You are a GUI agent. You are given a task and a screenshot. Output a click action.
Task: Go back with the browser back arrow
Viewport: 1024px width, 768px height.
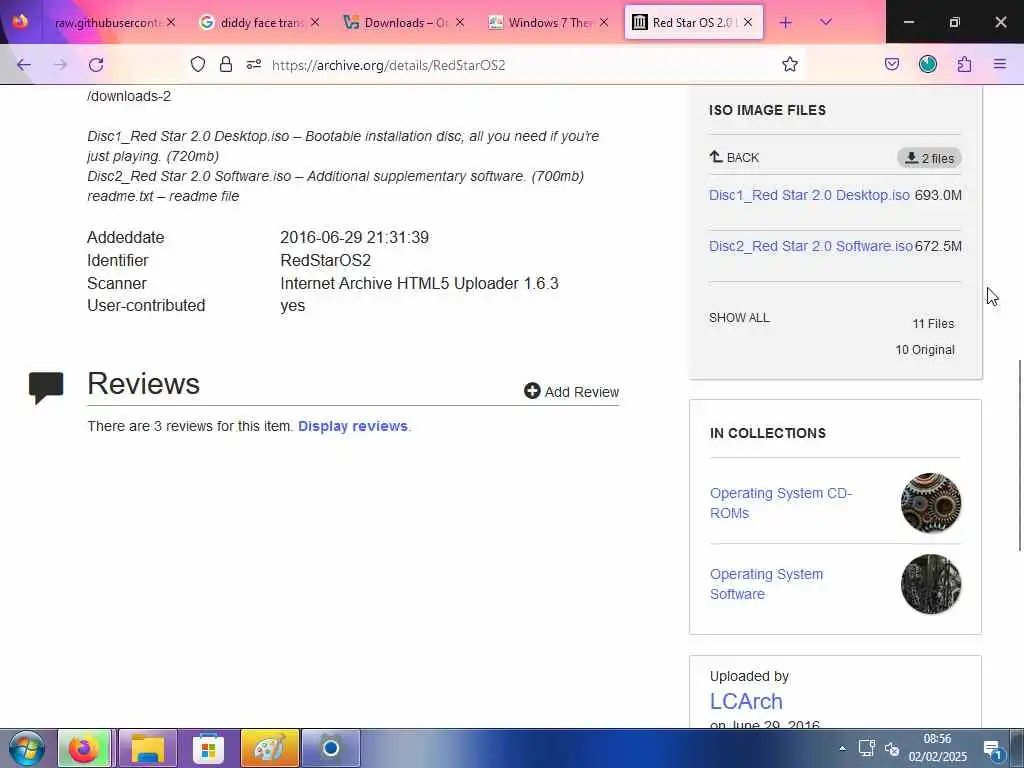coord(24,65)
